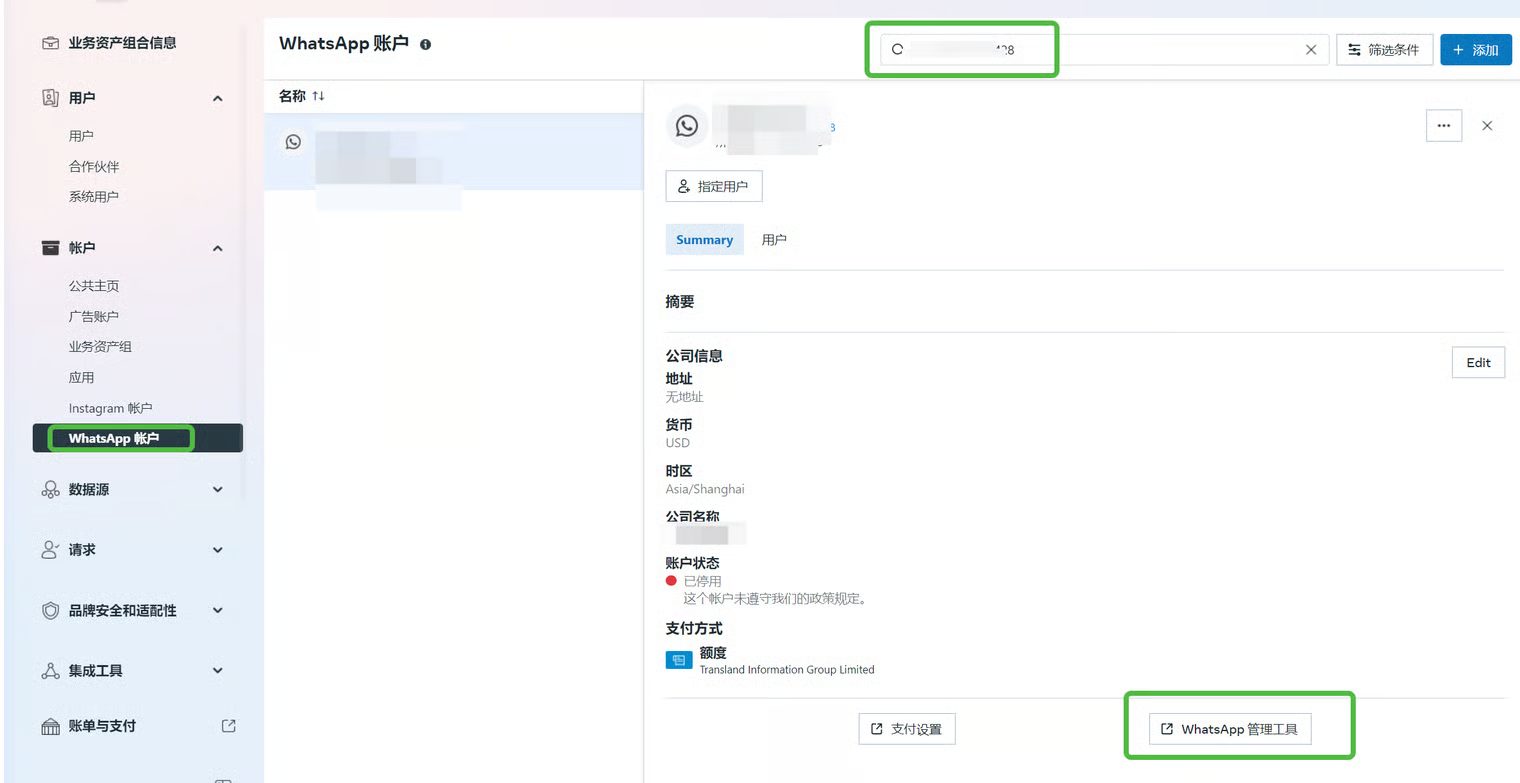
Task: Open WhatsApp 管理工具 button
Action: point(1229,729)
